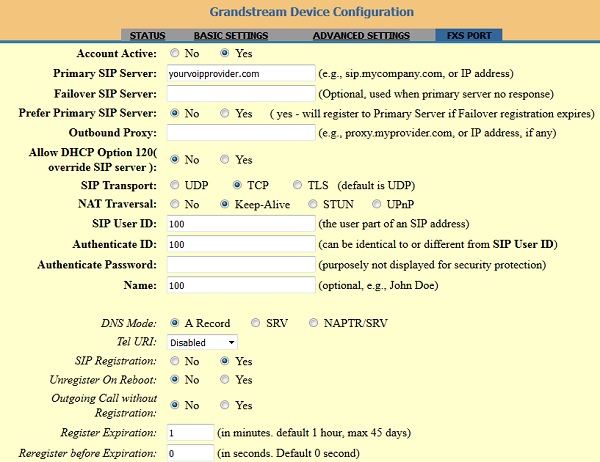The height and width of the screenshot is (462, 600).
Task: Select A Record DNS Mode
Action: pyautogui.click(x=174, y=323)
